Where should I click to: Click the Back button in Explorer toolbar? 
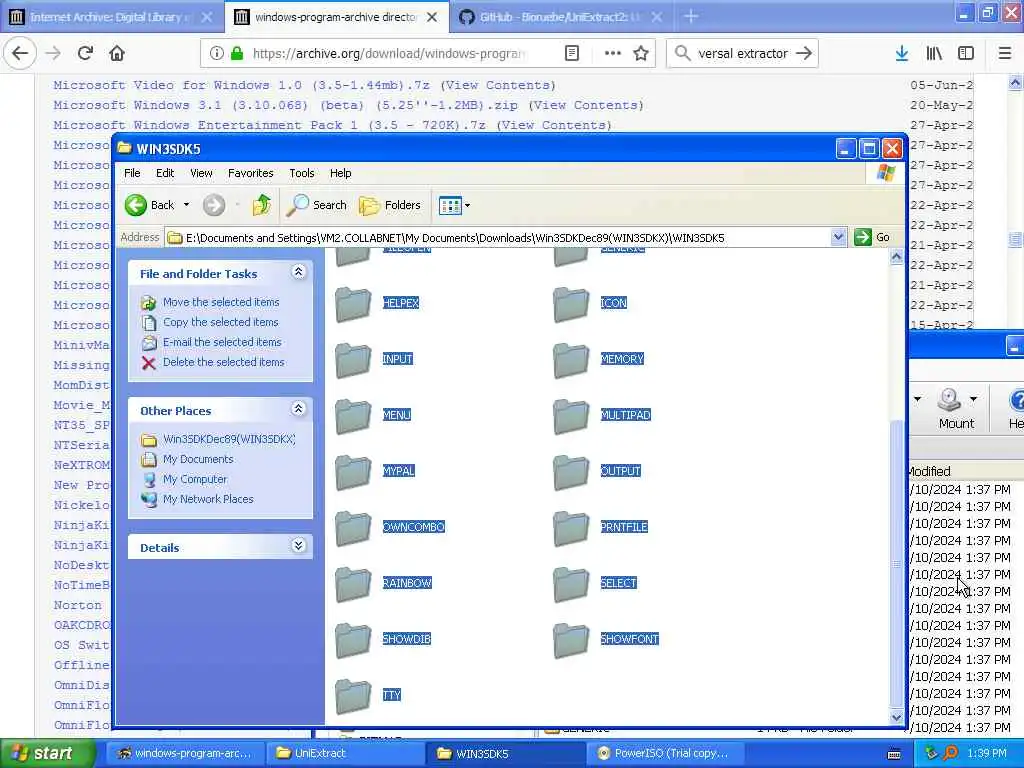click(150, 205)
